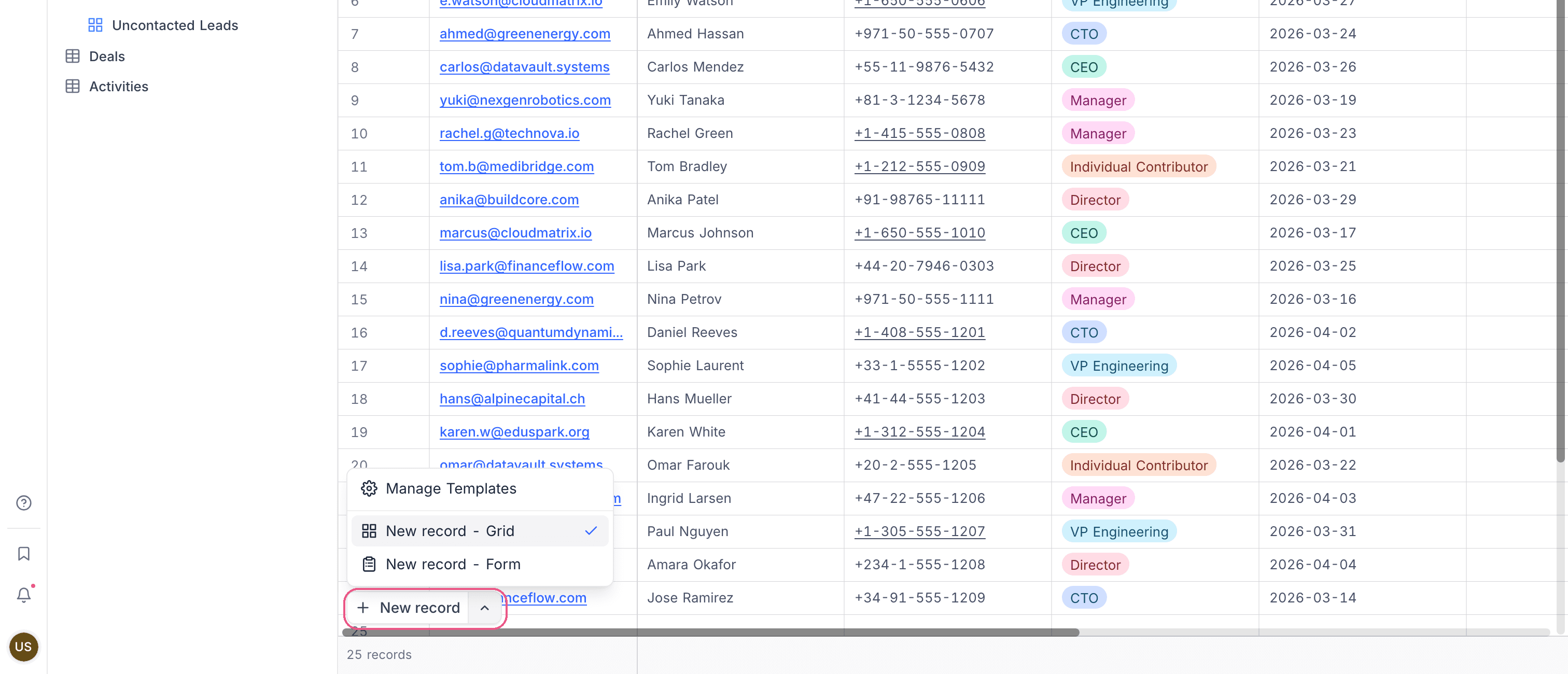Click phone link +1-305-555-1207
The height and width of the screenshot is (674, 1568).
[x=919, y=531]
